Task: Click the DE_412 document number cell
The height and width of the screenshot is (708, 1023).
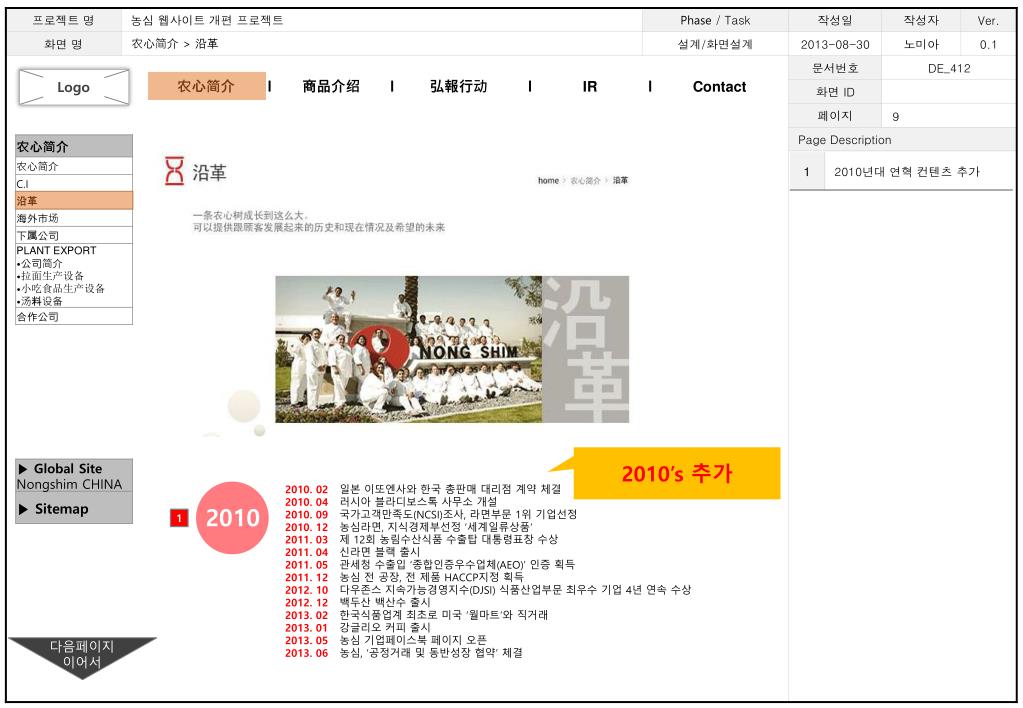Action: 949,68
